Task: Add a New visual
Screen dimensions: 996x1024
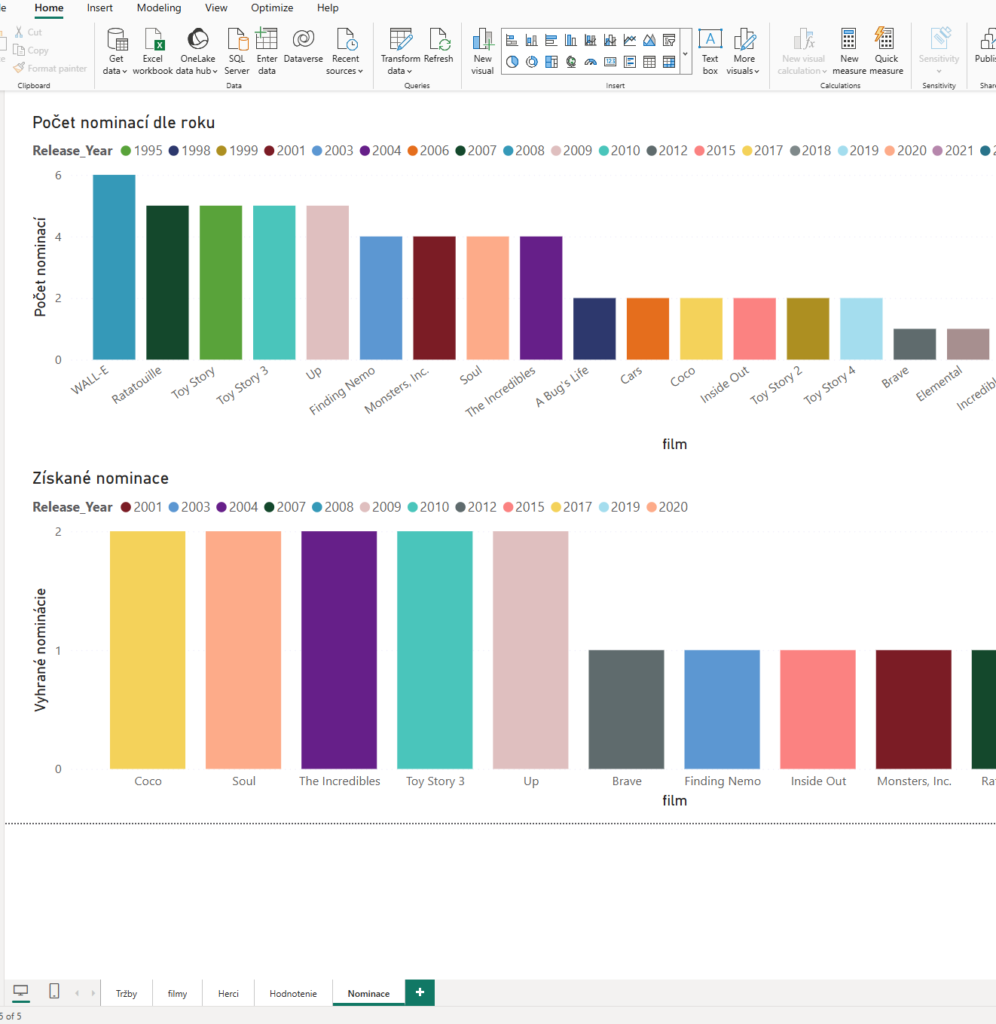Action: tap(482, 52)
